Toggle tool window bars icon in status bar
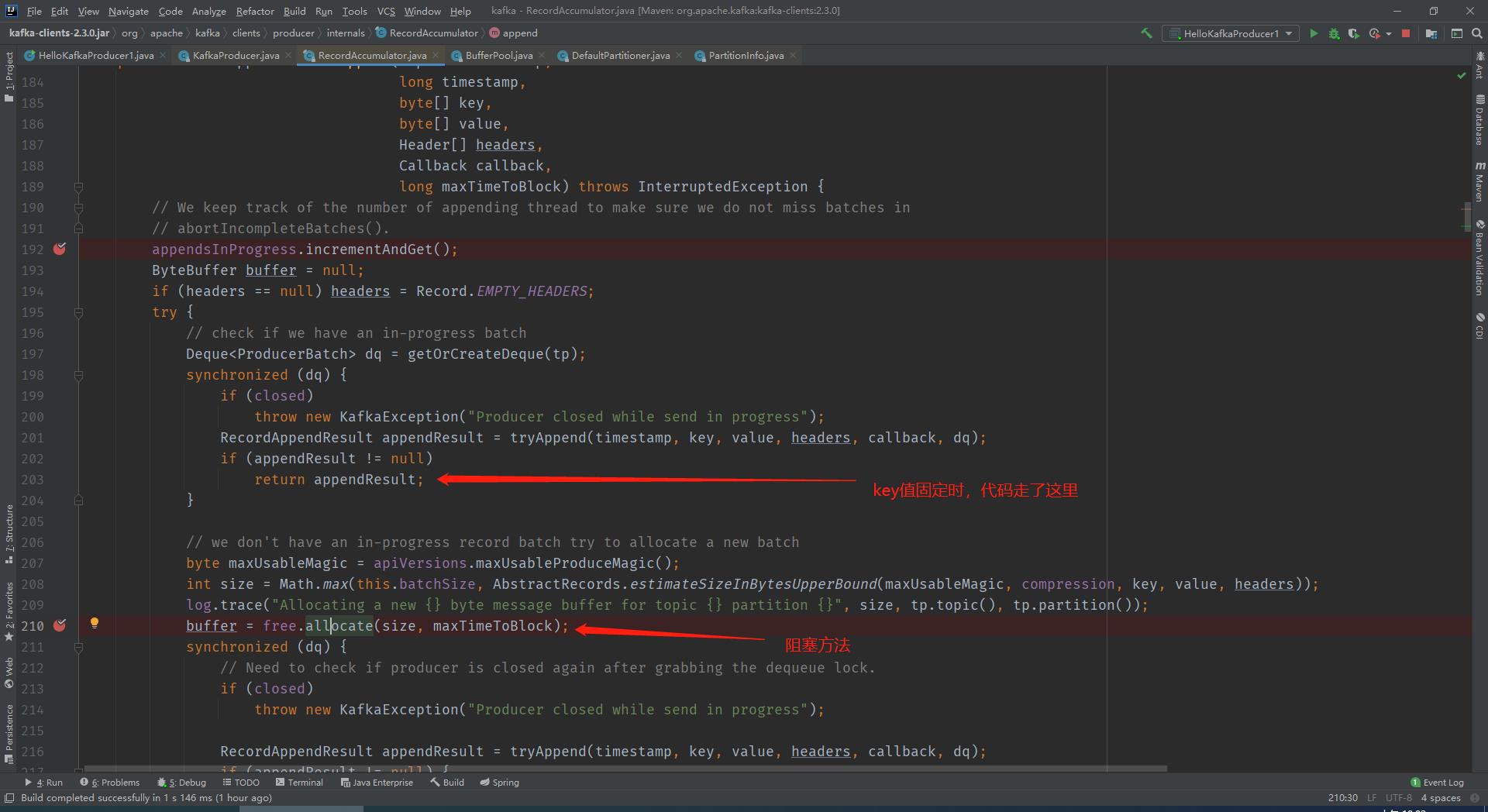The height and width of the screenshot is (812, 1488). click(x=9, y=798)
